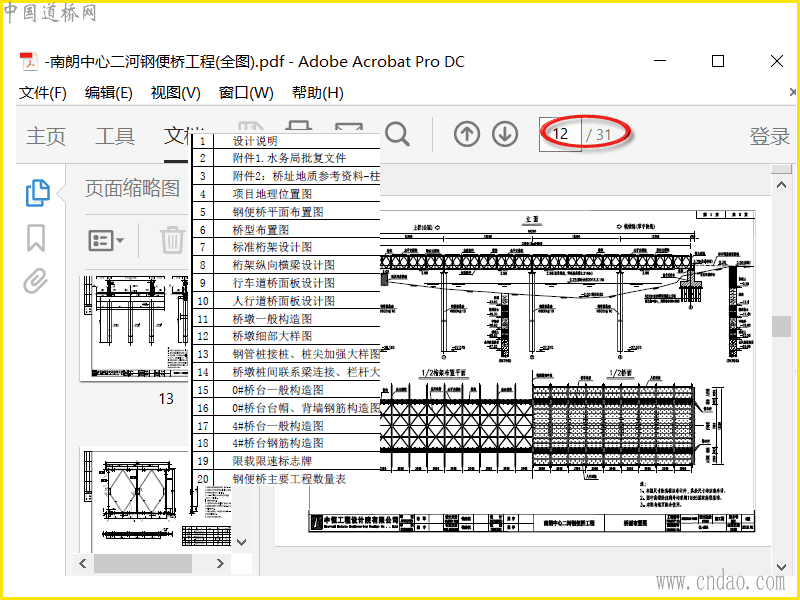Open thumbnail options list dropdown
The image size is (800, 600).
tap(106, 240)
